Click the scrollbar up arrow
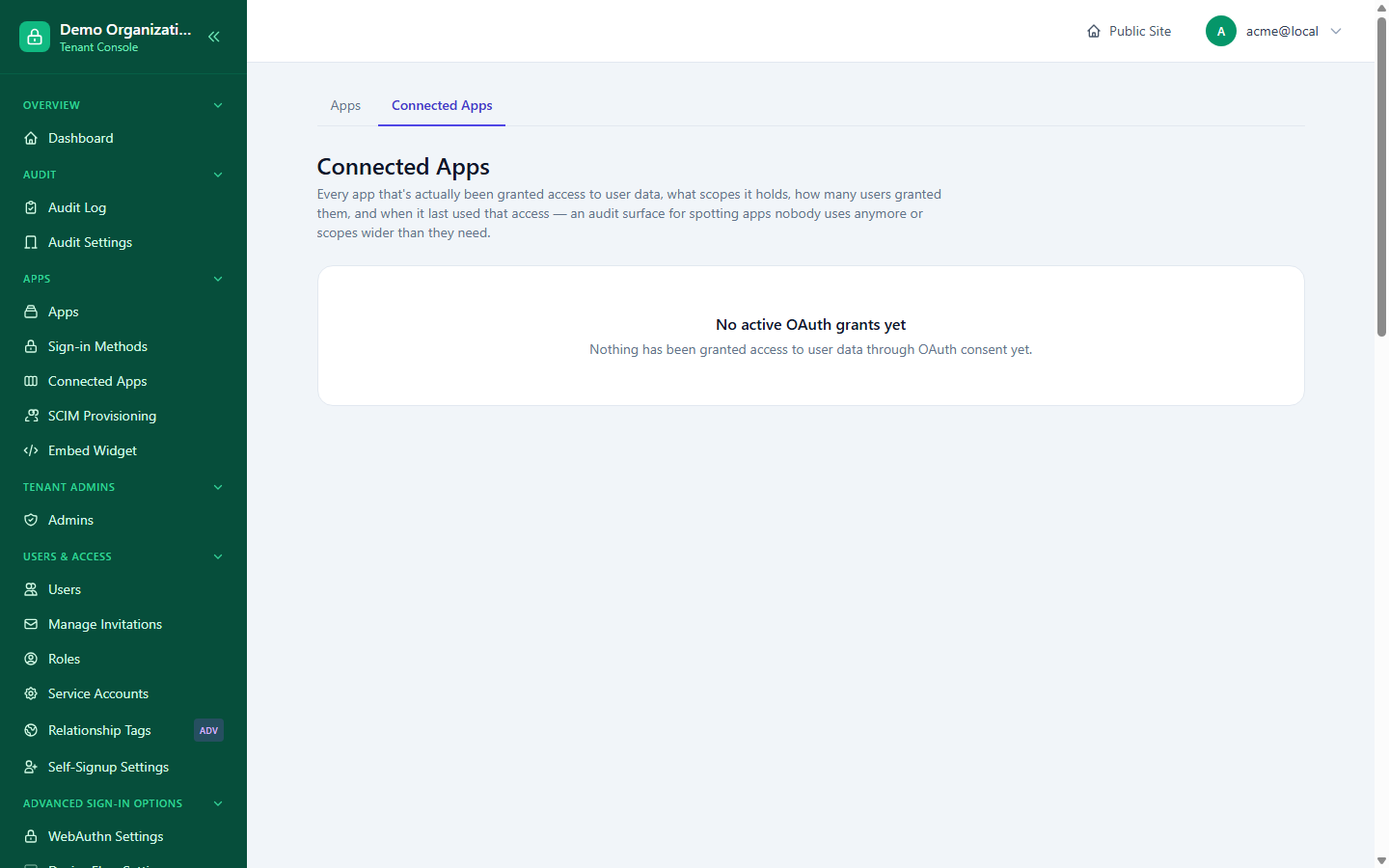Screen dimensions: 1389x868 point(1381,8)
